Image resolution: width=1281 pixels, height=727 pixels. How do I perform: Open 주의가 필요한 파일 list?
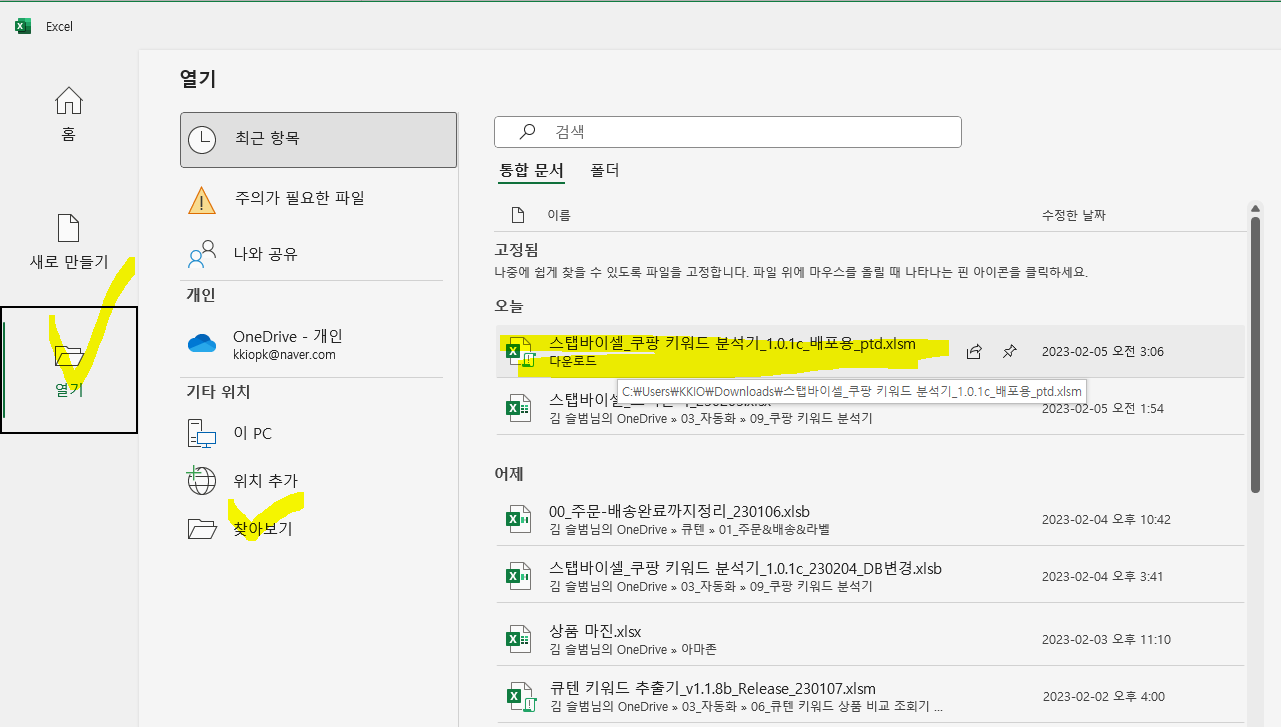(318, 198)
